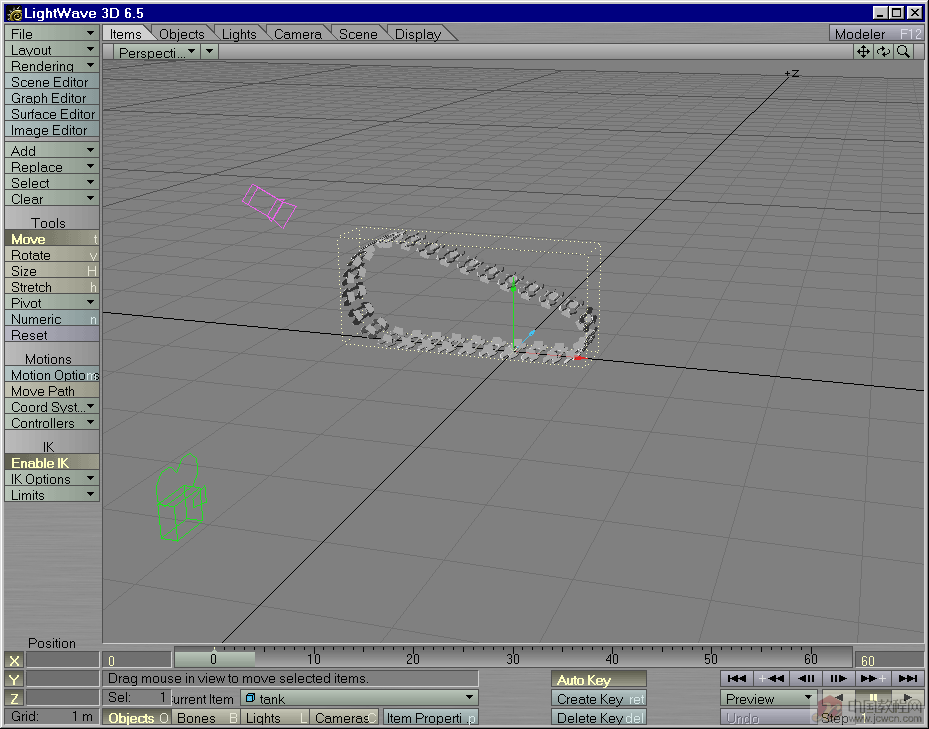929x729 pixels.
Task: Click the X position value field
Action: tap(62, 660)
